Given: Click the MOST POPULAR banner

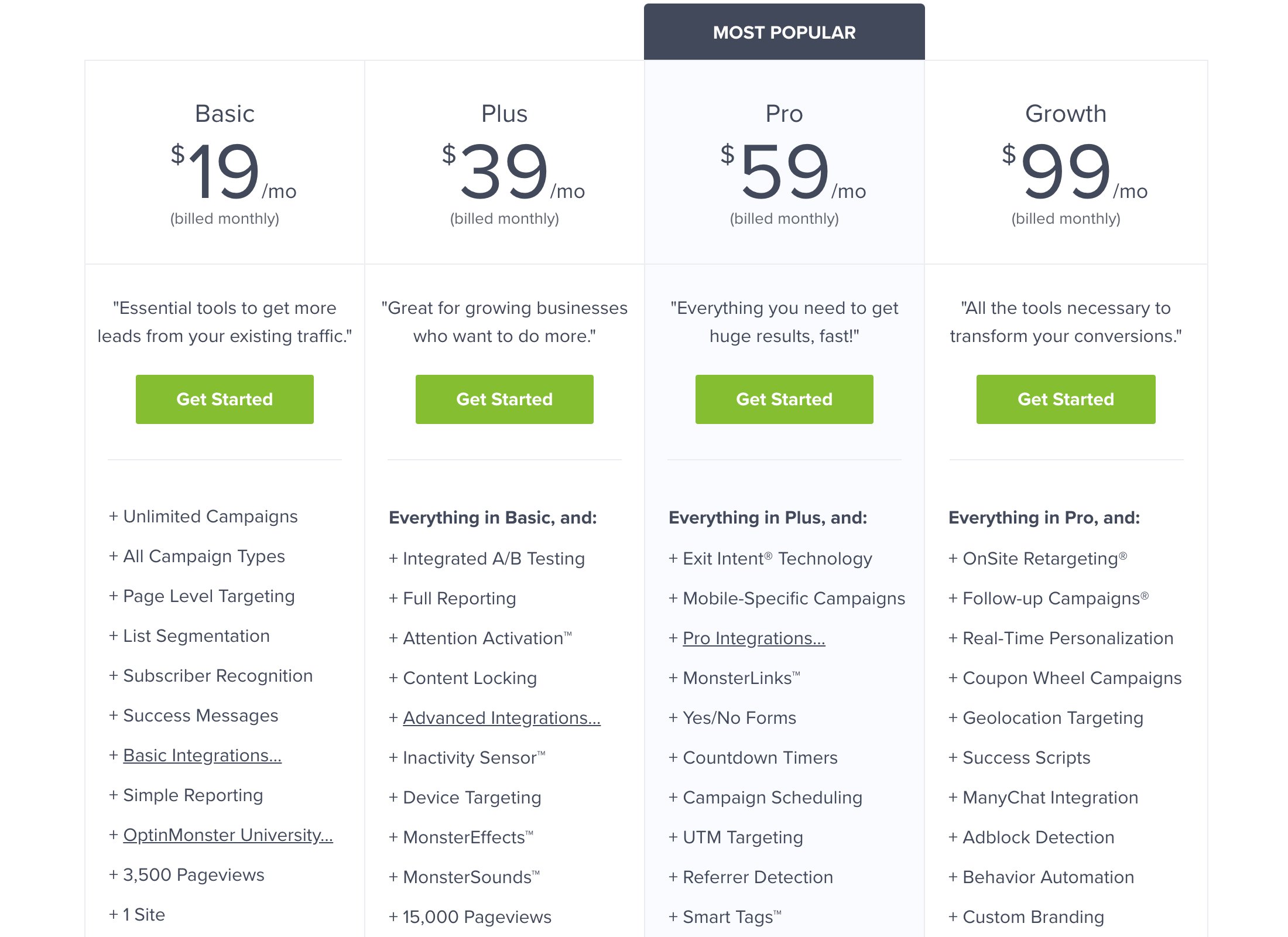Looking at the screenshot, I should 783,32.
